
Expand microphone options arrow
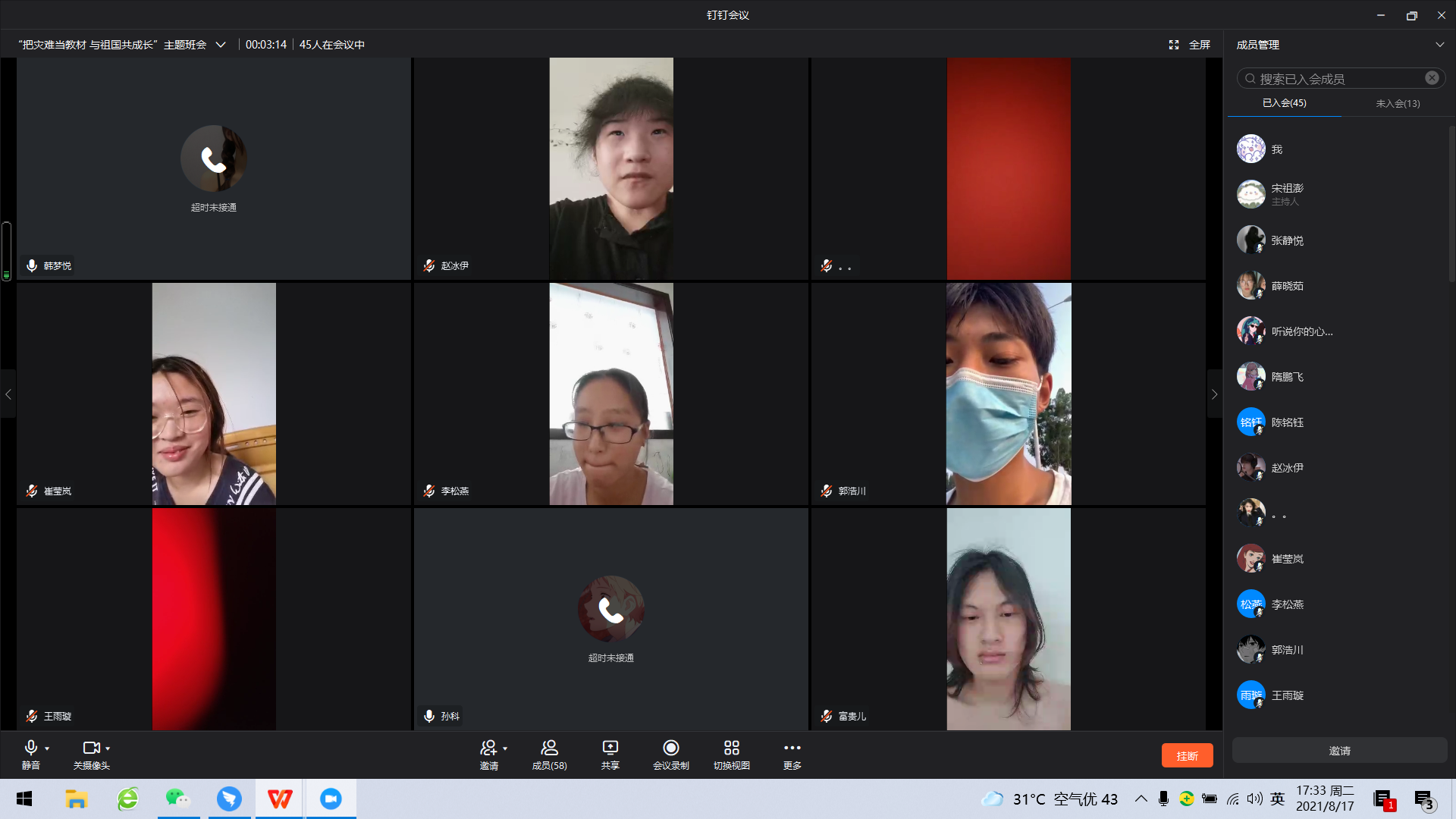(x=47, y=748)
